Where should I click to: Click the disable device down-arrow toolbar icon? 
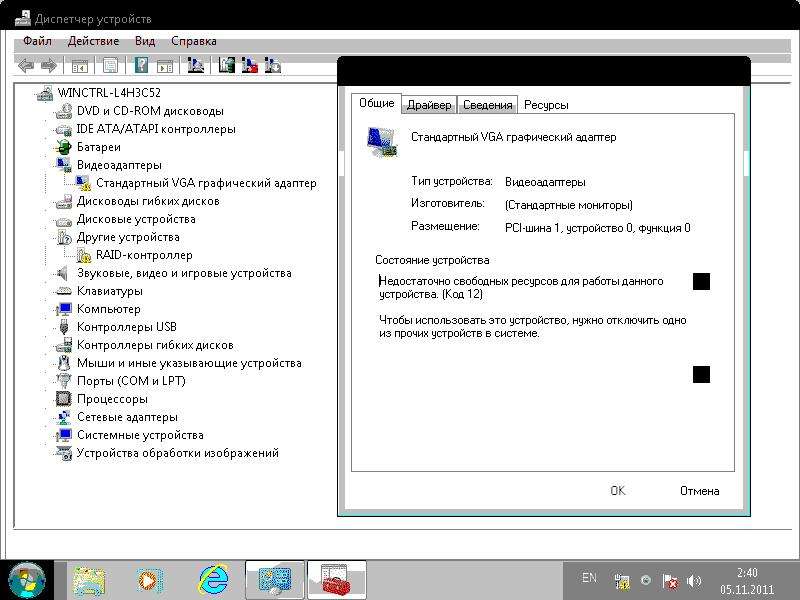point(272,66)
